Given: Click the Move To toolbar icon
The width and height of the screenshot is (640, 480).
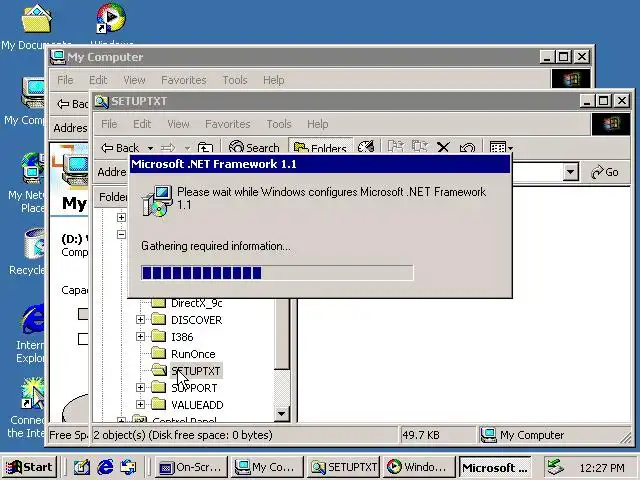Looking at the screenshot, I should (x=395, y=147).
